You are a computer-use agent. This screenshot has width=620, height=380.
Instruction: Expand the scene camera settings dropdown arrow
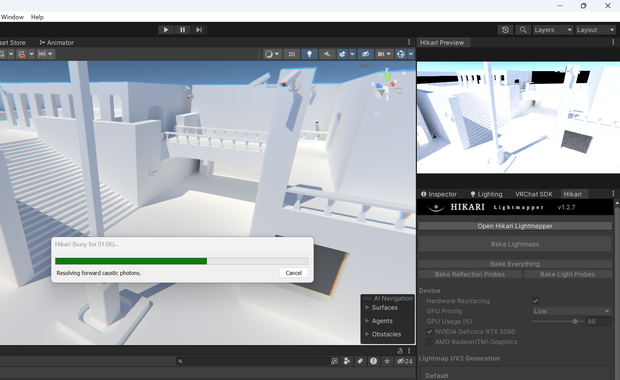tap(389, 54)
